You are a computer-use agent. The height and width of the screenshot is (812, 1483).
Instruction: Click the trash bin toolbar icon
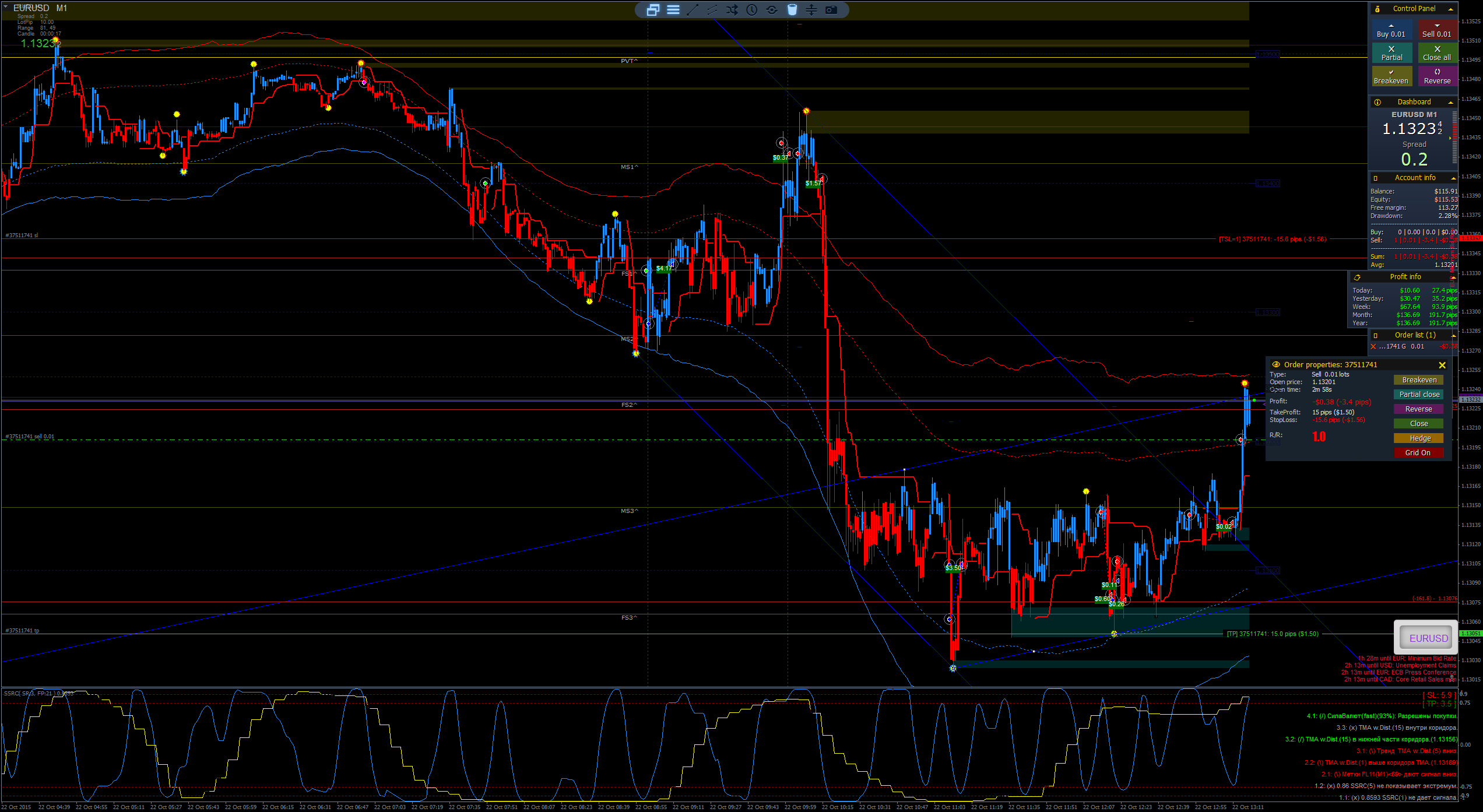[x=792, y=9]
